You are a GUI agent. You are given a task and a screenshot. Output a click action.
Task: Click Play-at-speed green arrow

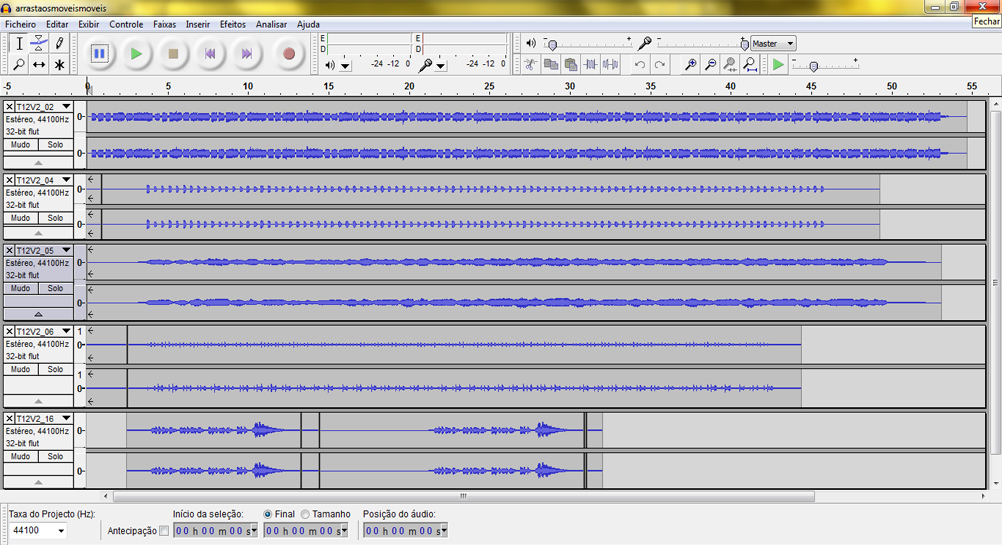click(778, 65)
